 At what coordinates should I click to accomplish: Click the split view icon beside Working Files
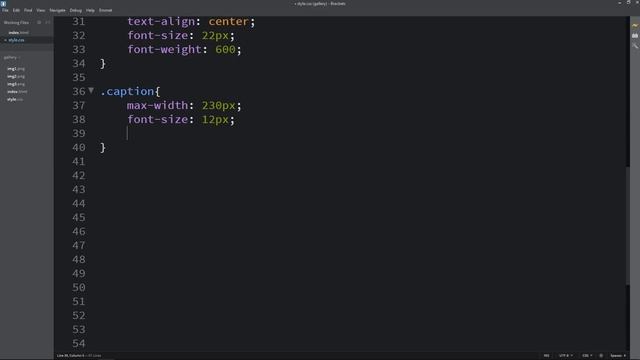pyautogui.click(x=47, y=22)
